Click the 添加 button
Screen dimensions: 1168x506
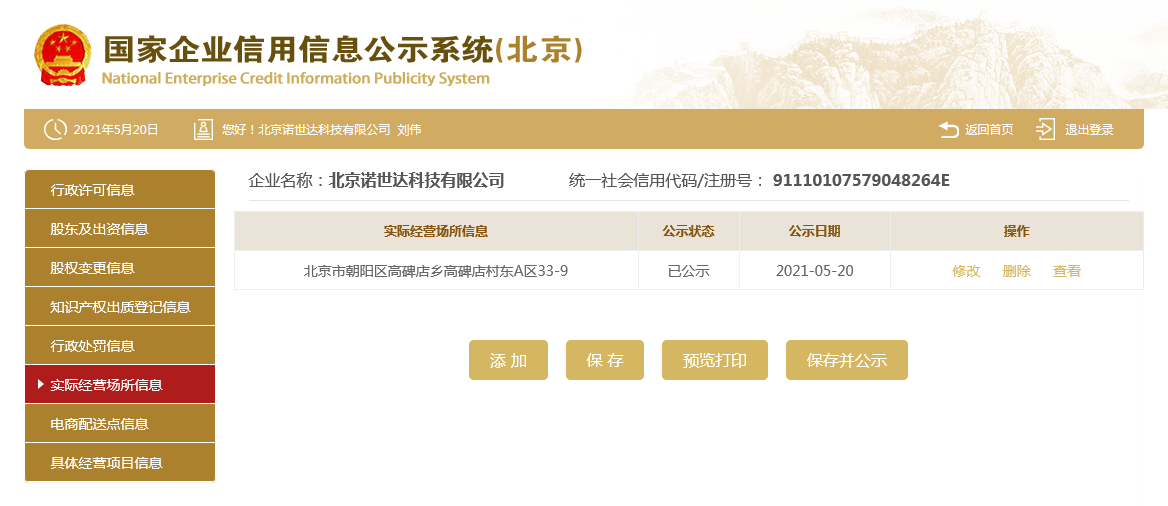pyautogui.click(x=508, y=360)
